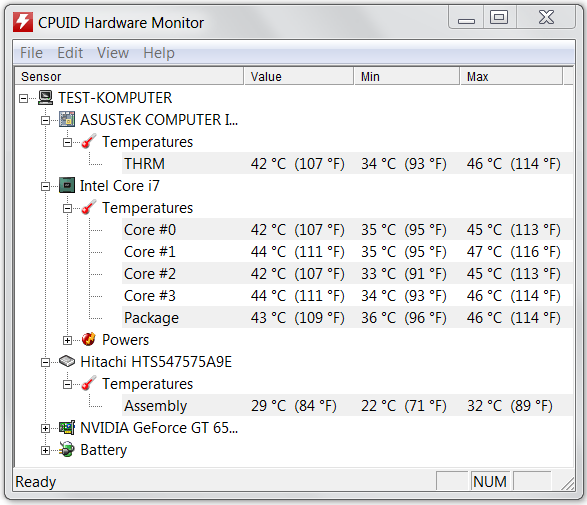This screenshot has width=587, height=505.
Task: Click the Value column header
Action: (299, 76)
